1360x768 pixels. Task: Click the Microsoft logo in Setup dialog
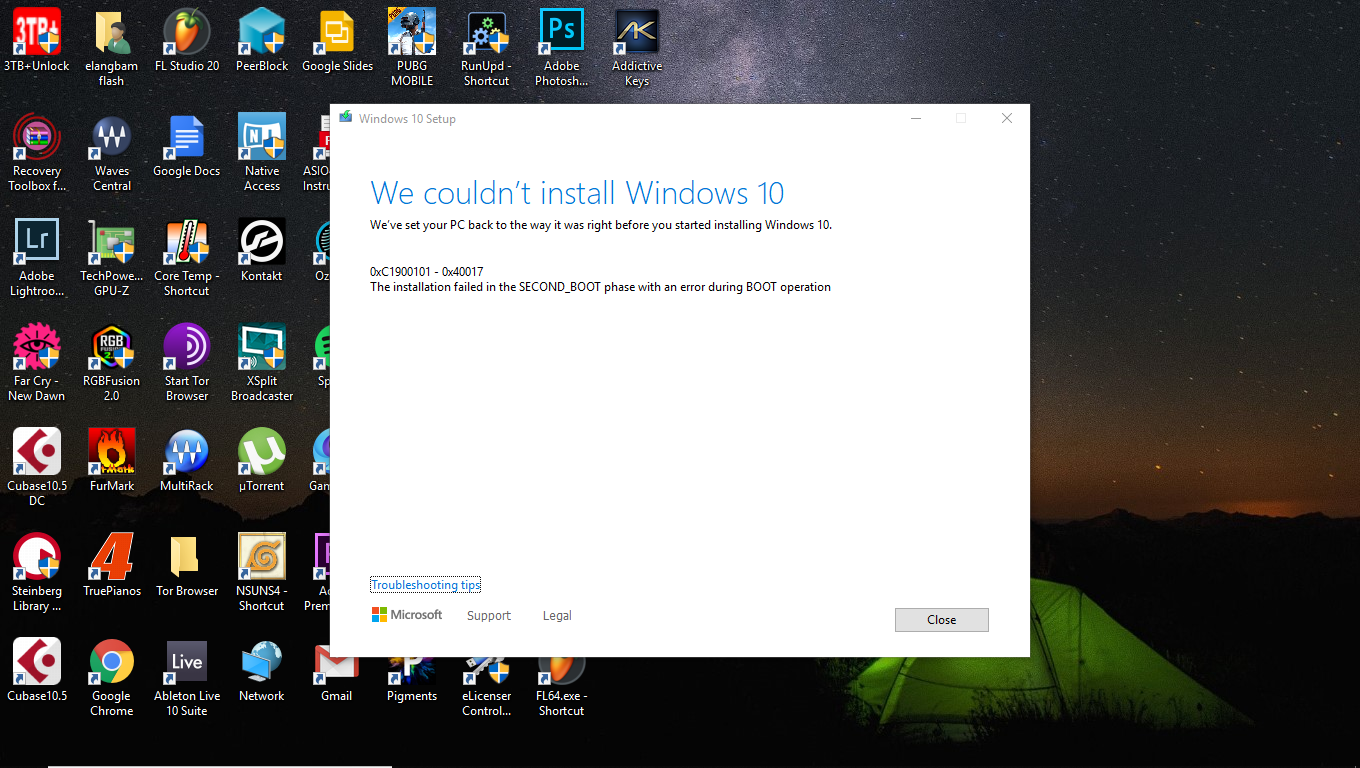point(407,615)
